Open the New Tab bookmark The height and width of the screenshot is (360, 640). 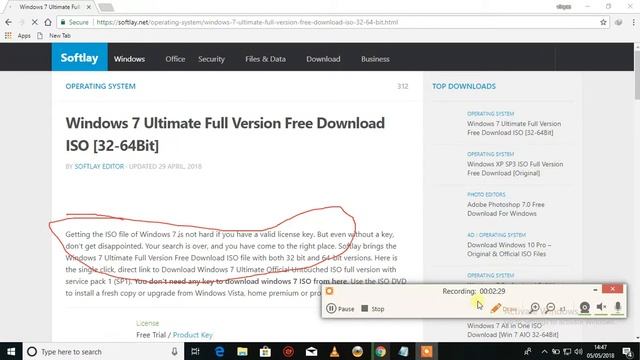(x=54, y=36)
